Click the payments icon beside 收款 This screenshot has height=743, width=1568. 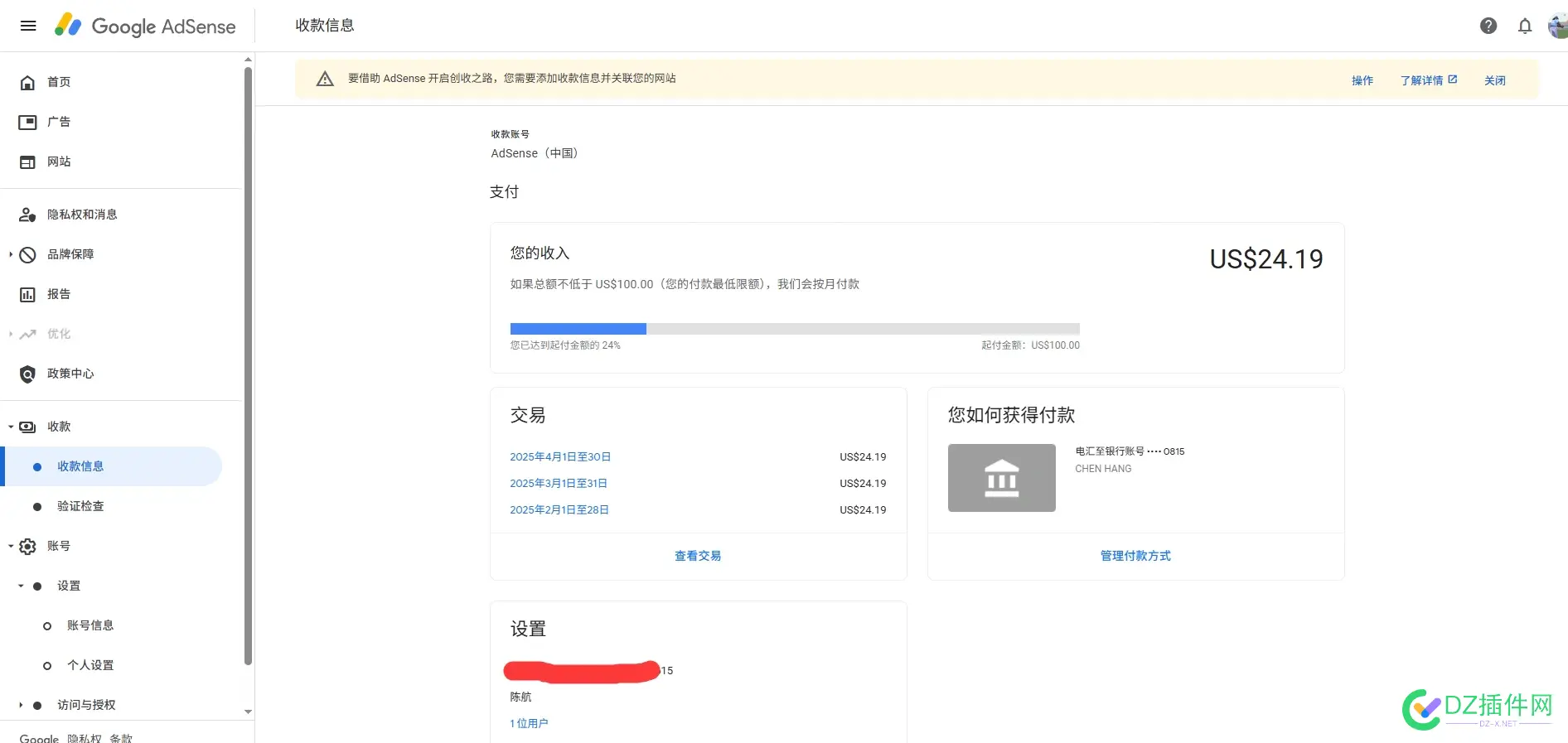click(27, 427)
